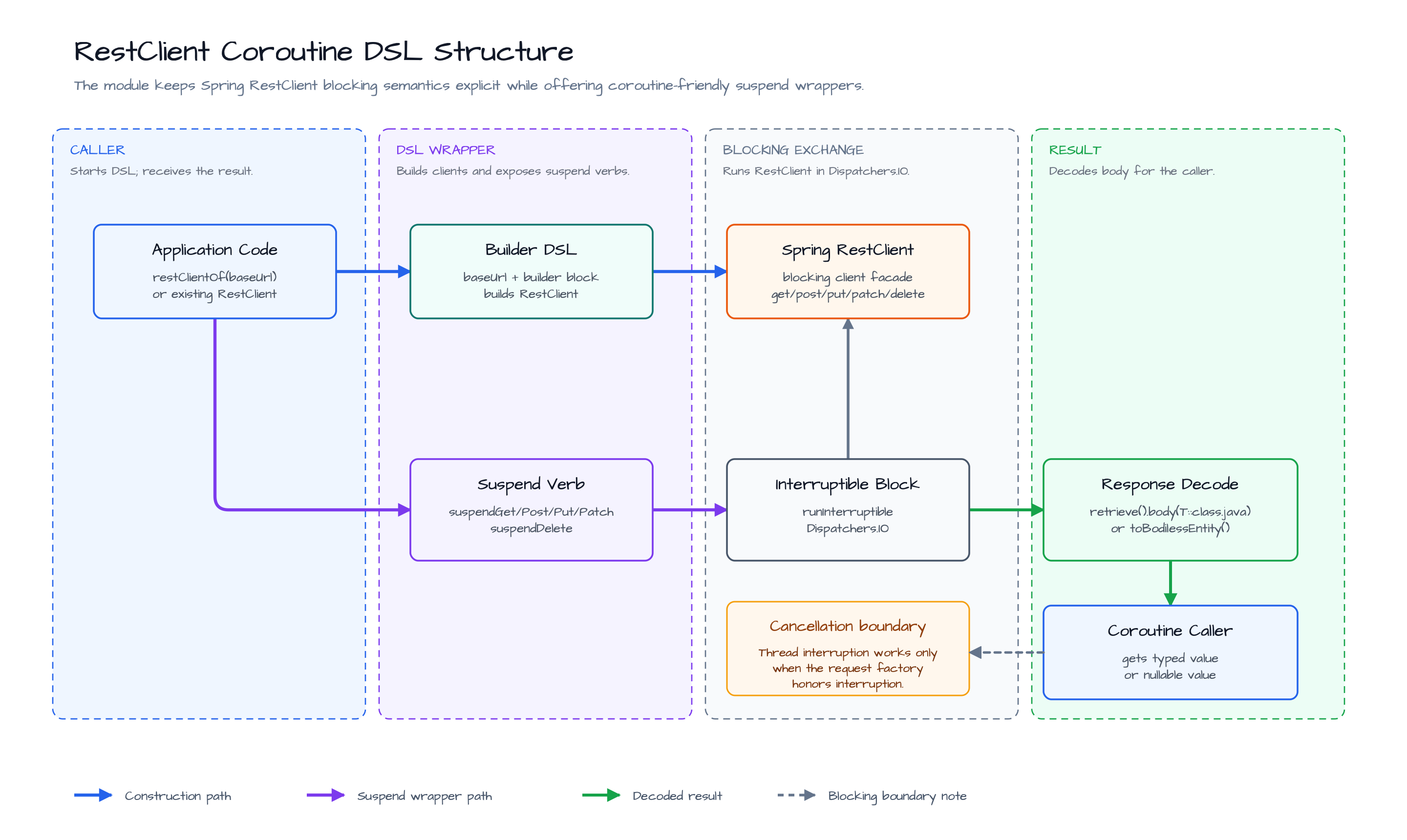Click the 'Decoded result' legend label
The image size is (1407, 840).
coord(677,796)
